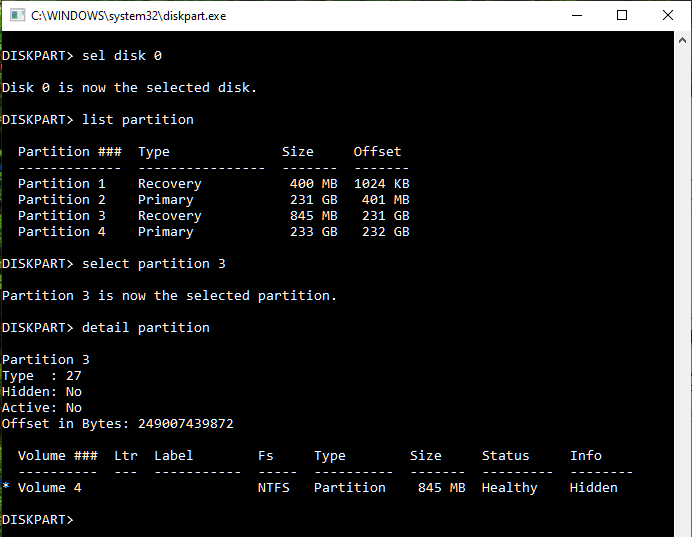The height and width of the screenshot is (537, 692).
Task: Click the 'Hidden' info value in volume row
Action: tap(594, 488)
